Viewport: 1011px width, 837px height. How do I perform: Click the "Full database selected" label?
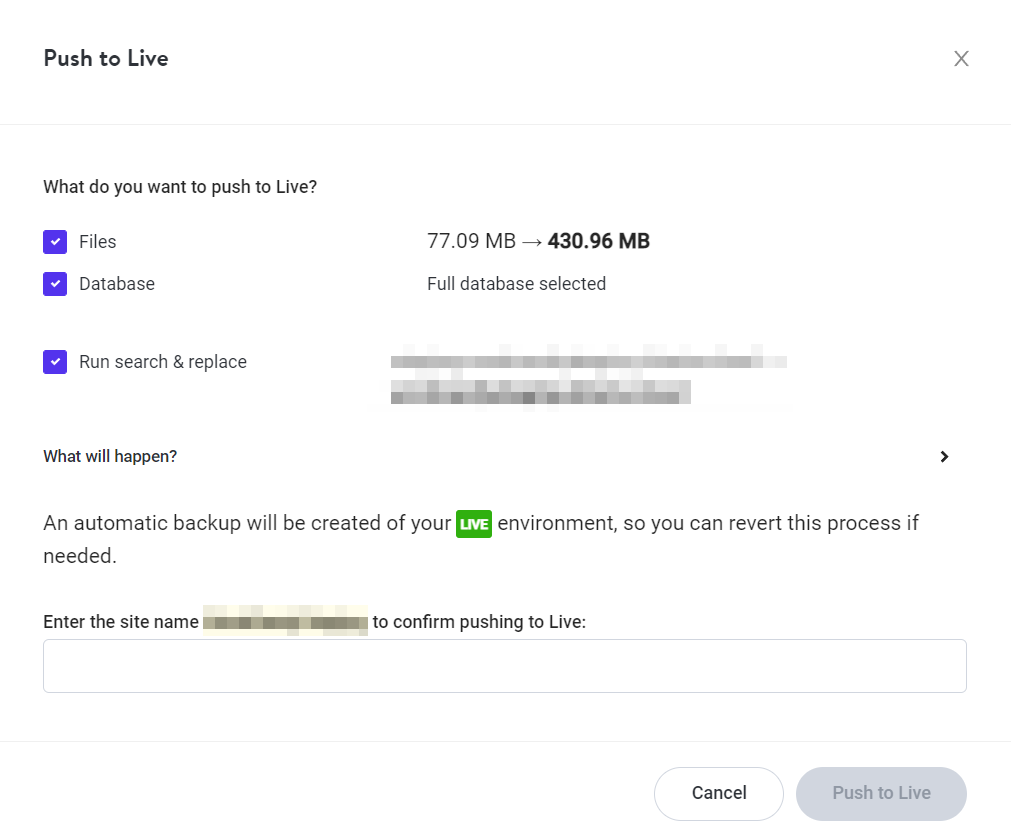[516, 284]
